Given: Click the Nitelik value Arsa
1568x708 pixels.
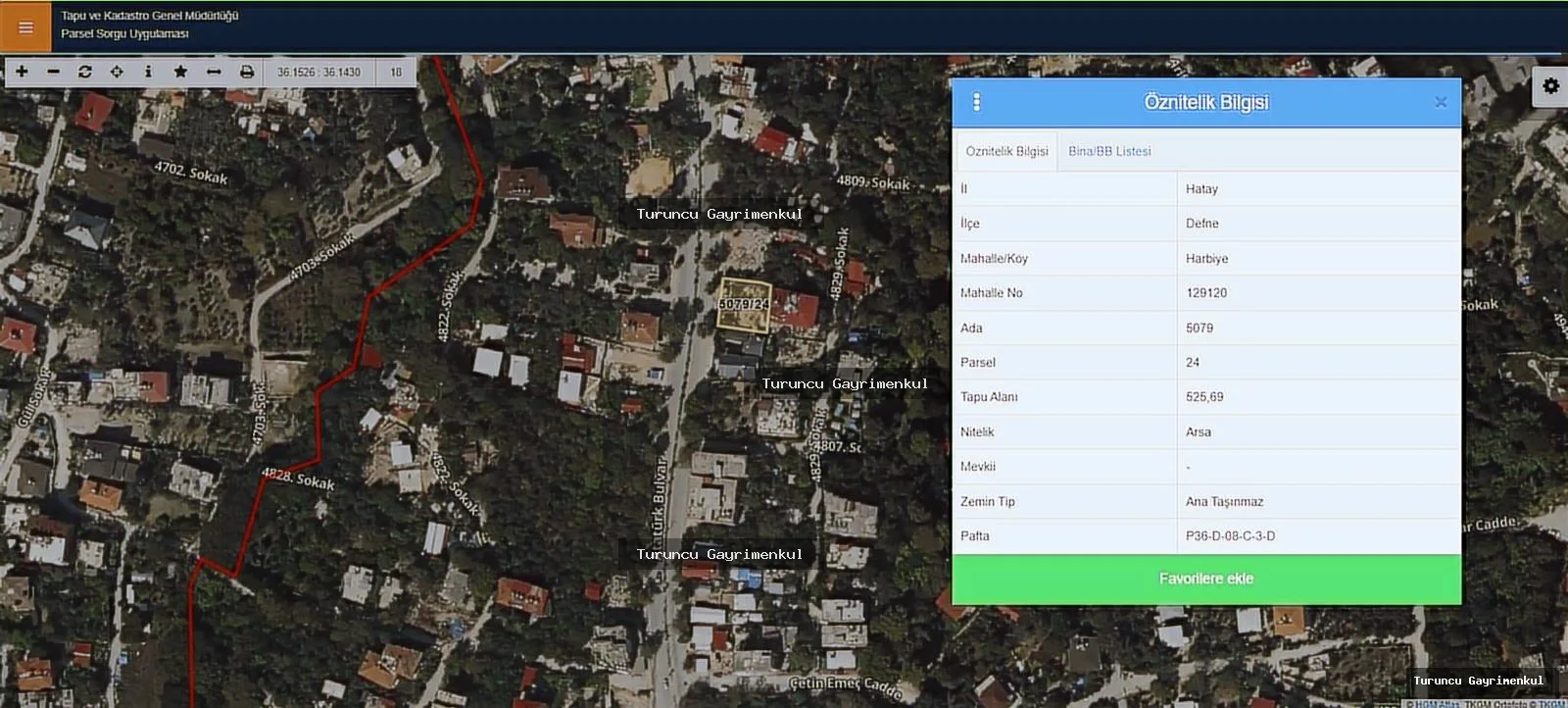Looking at the screenshot, I should [1199, 432].
